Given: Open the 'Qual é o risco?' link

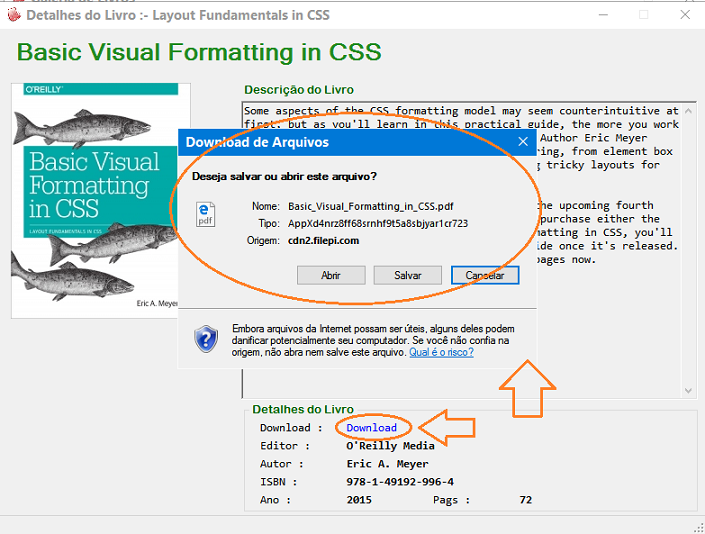Looking at the screenshot, I should 441,352.
